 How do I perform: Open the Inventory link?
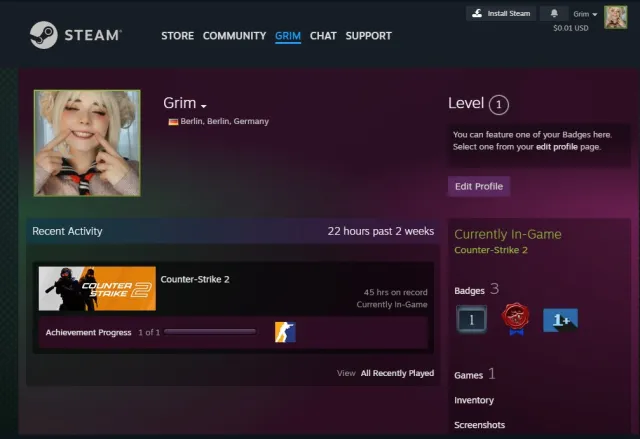[x=474, y=400]
